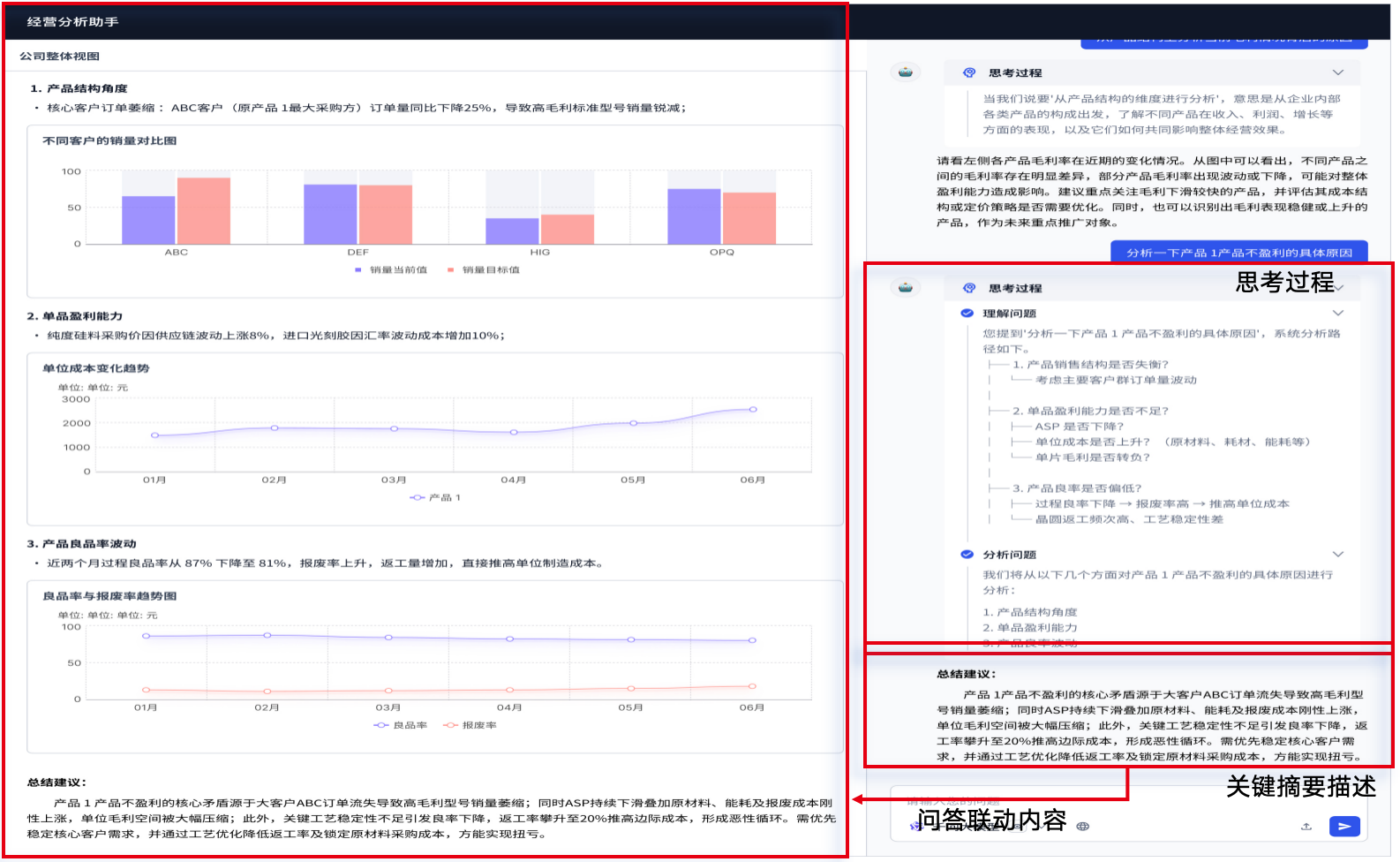Click the 06月 data point on unit cost line
Viewport: 1400px width, 862px height.
click(753, 409)
